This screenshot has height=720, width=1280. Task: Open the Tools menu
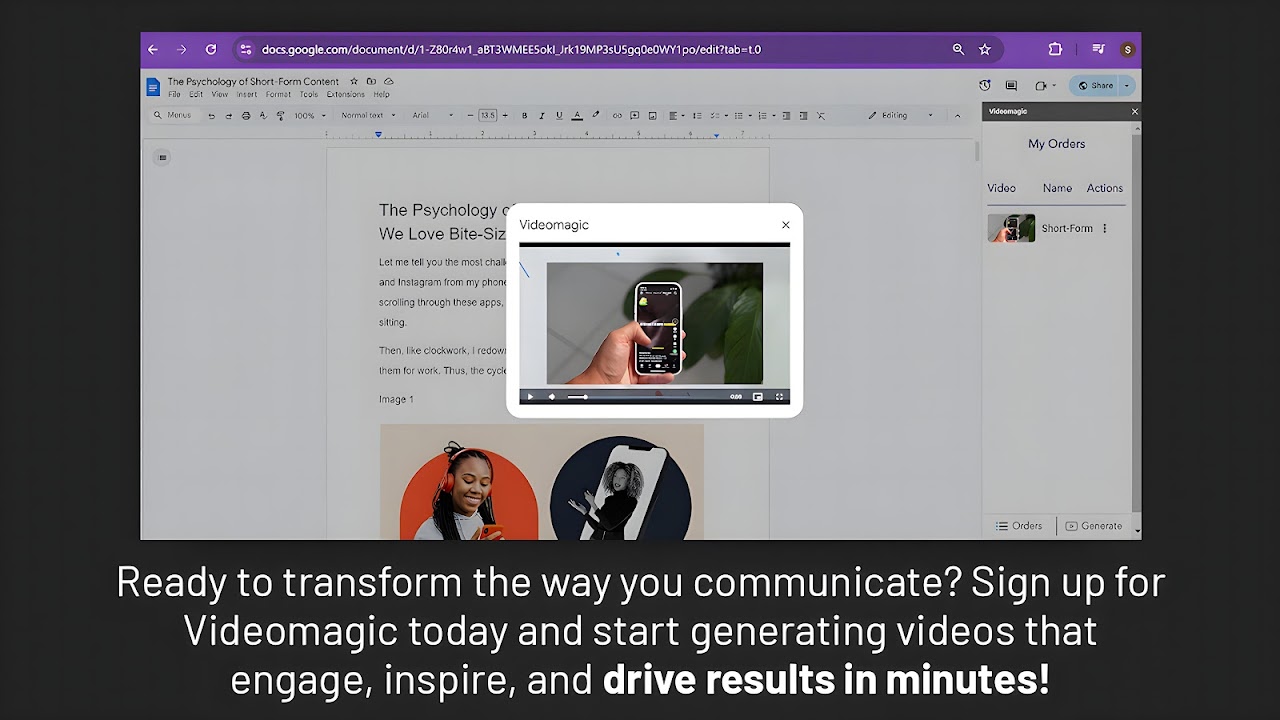tap(309, 95)
